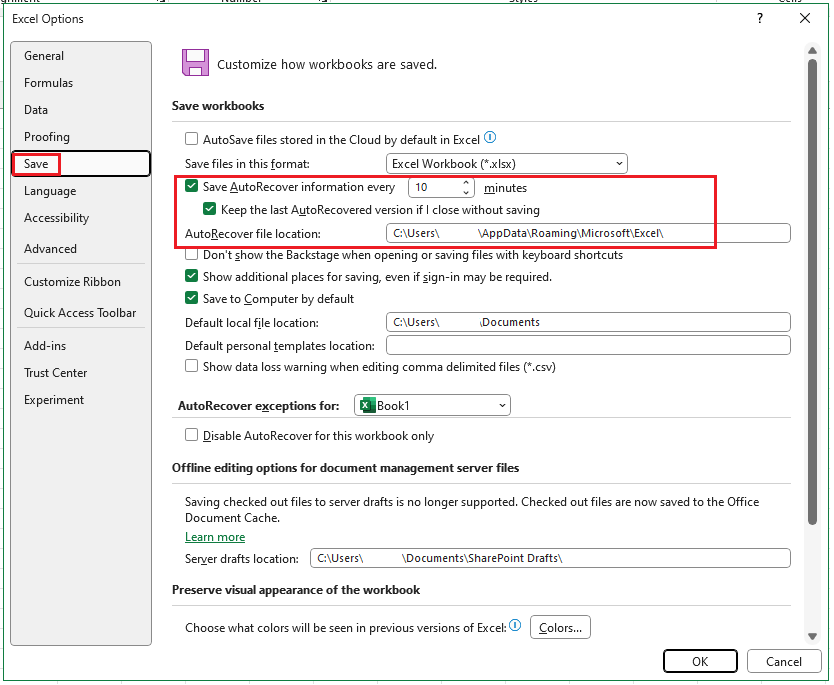Select the General category
834x685 pixels.
pos(81,56)
